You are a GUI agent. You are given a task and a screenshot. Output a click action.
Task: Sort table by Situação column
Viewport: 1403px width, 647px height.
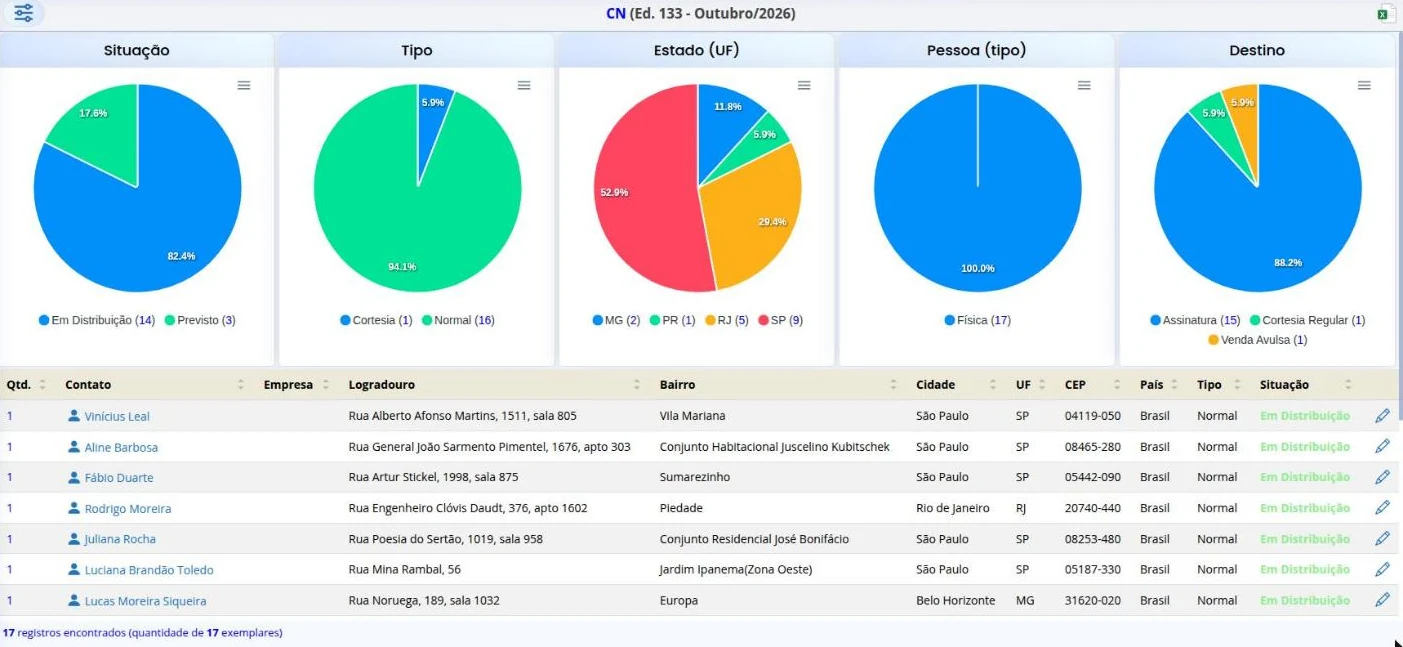coord(1306,385)
